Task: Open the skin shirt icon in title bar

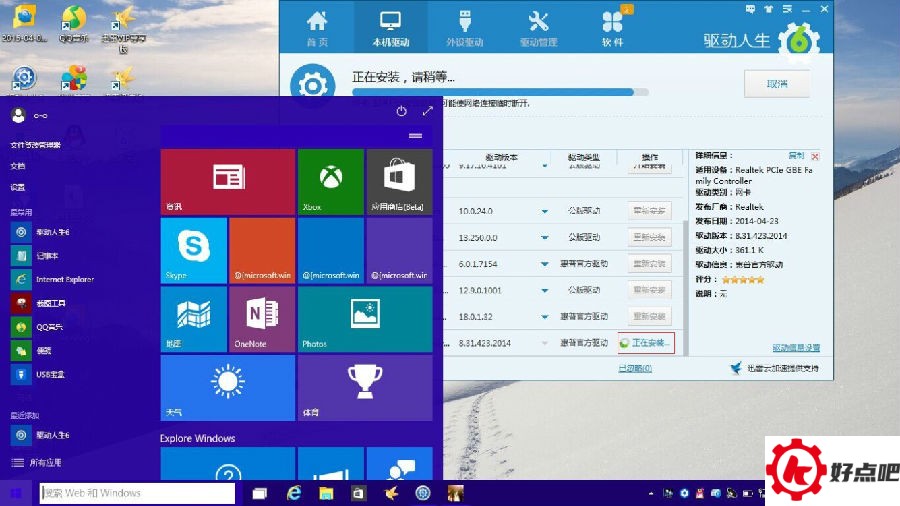Action: click(769, 9)
